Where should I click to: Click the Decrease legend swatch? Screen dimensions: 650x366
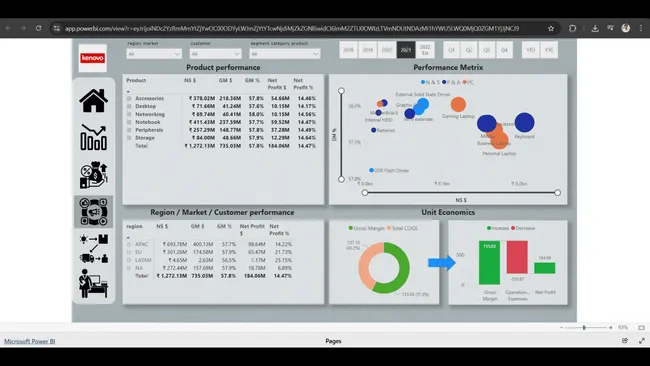coord(513,228)
